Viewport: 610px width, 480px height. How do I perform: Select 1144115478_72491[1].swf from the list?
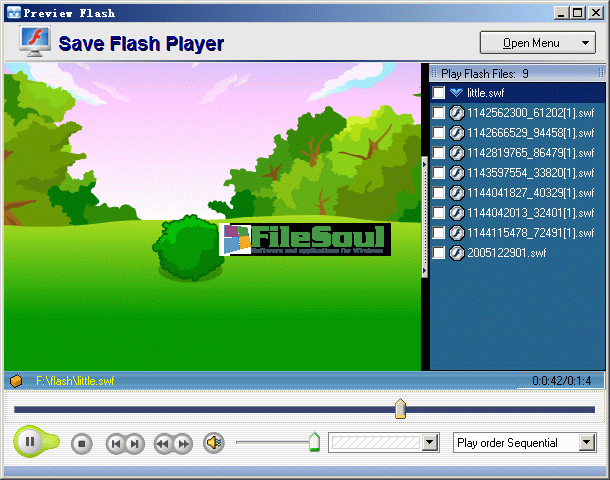coord(530,233)
